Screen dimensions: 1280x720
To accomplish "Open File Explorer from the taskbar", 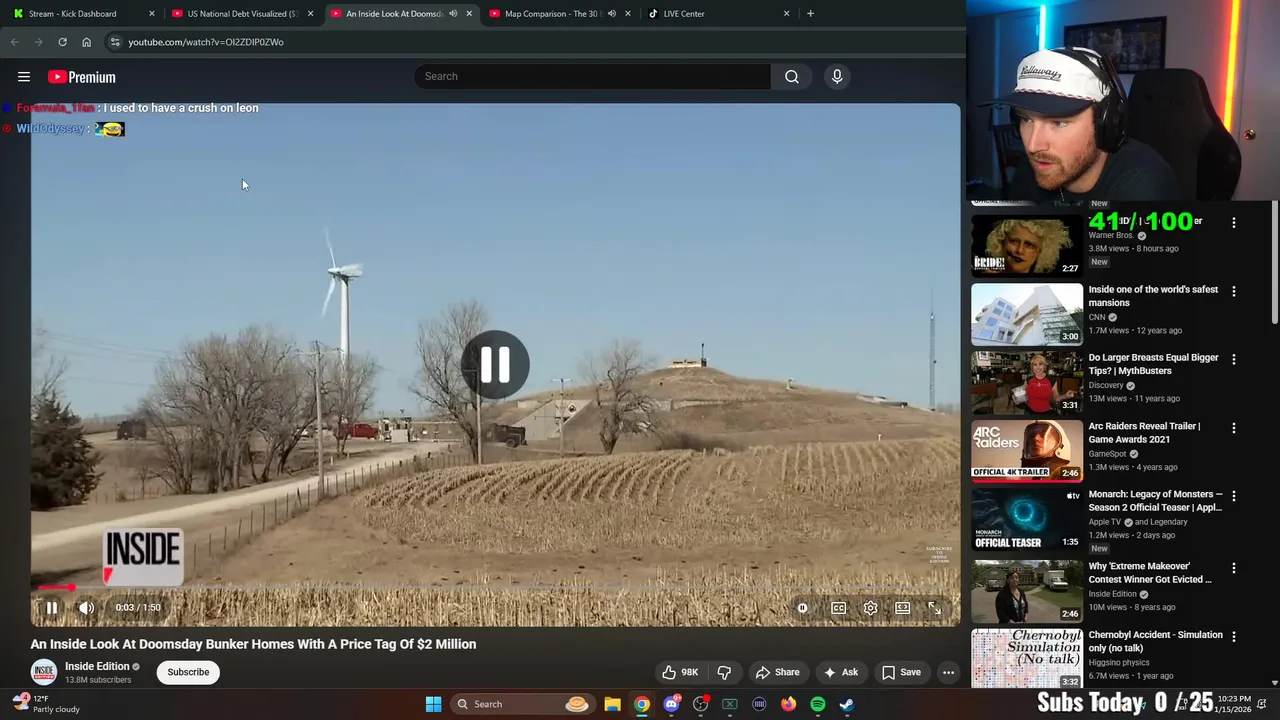I will pyautogui.click(x=613, y=704).
